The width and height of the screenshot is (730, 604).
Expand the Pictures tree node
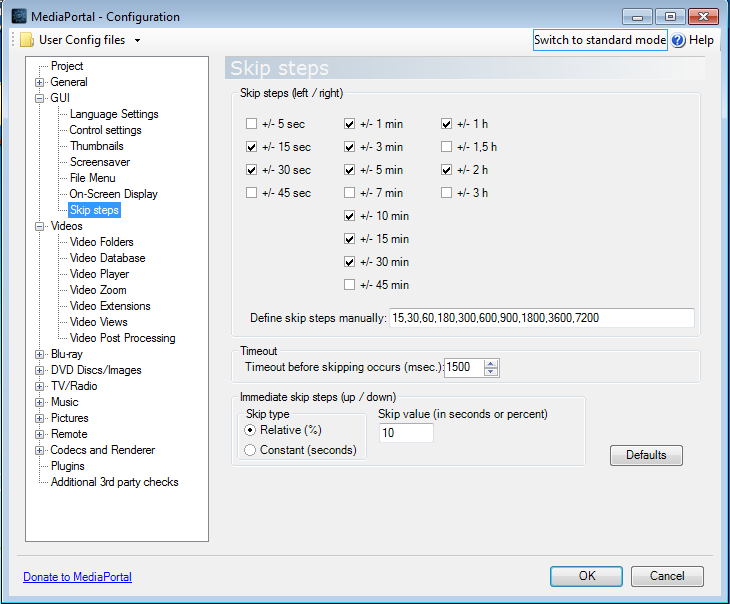click(40, 418)
